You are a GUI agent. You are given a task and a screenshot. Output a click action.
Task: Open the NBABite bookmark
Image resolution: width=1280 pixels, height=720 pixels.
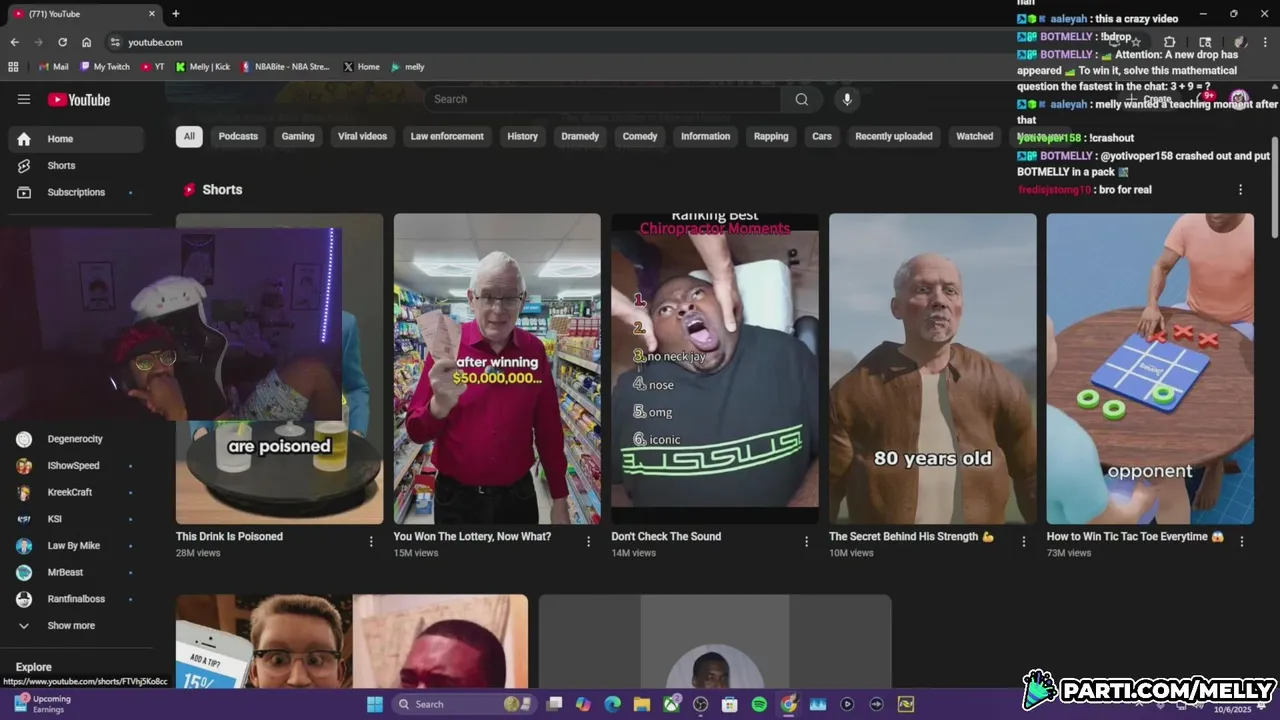pyautogui.click(x=285, y=67)
